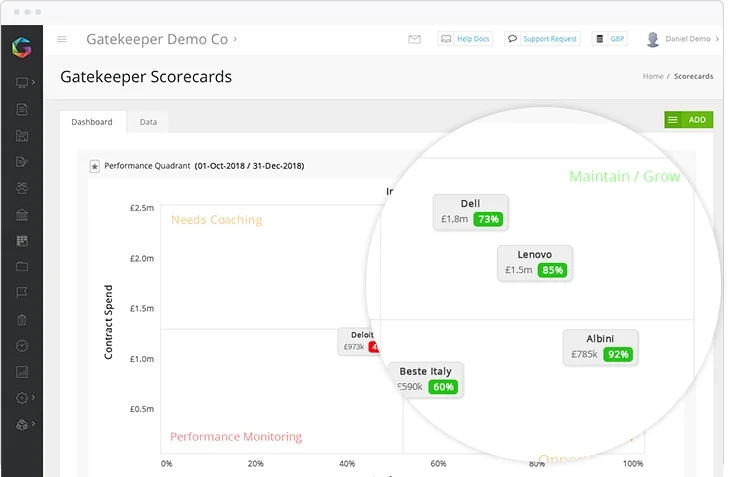The image size is (729, 477).
Task: Click the Performance Quadrant date range text
Action: [x=249, y=166]
